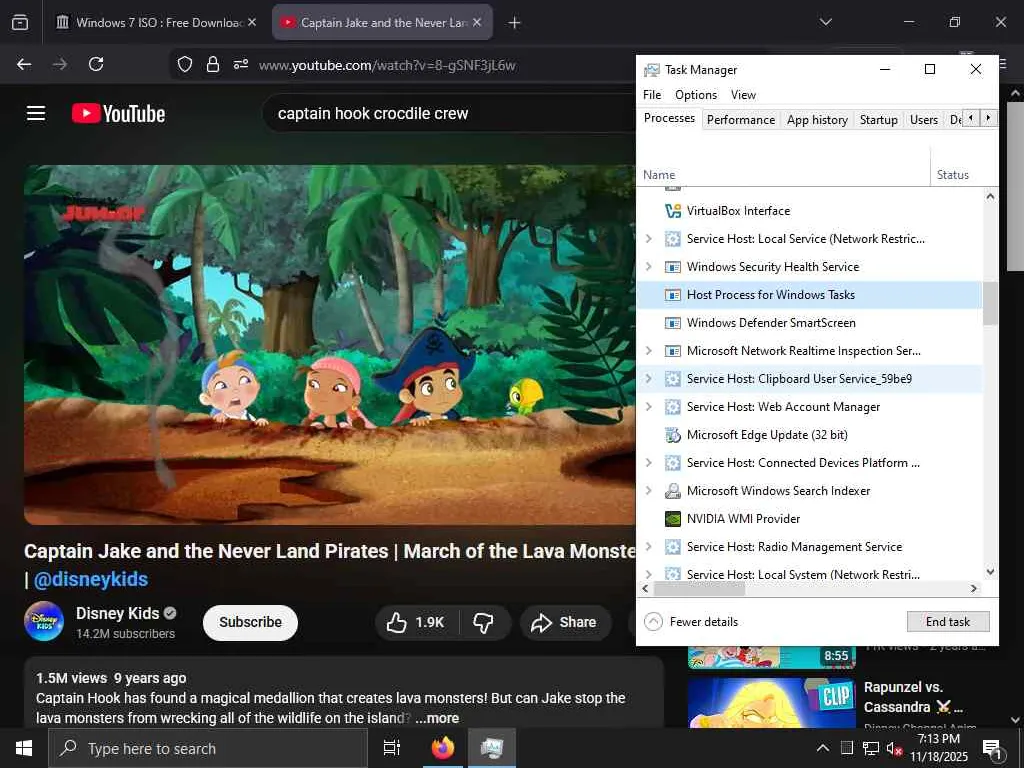Open the list all tabs dropdown
The width and height of the screenshot is (1024, 768).
click(x=825, y=22)
